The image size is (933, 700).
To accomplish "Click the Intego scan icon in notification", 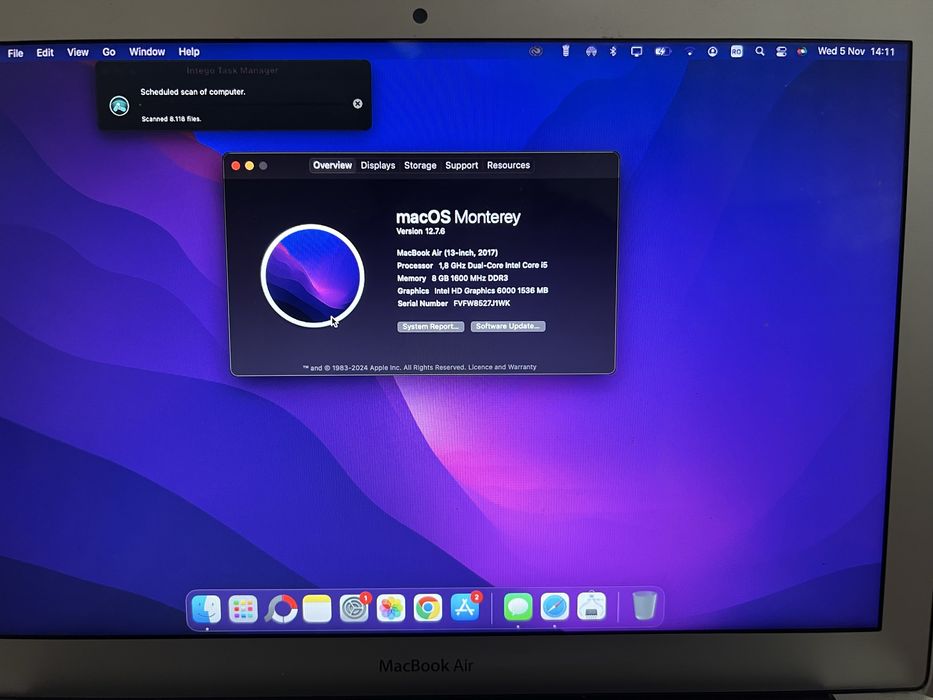I will coord(120,106).
